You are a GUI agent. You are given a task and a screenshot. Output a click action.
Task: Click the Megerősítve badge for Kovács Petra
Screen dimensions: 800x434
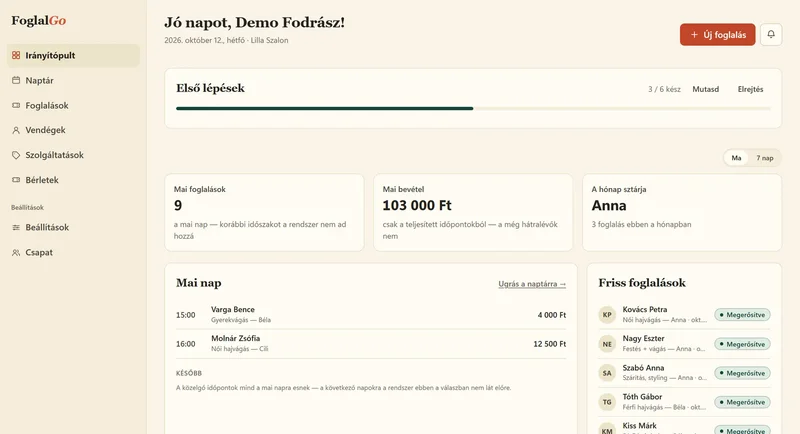[x=742, y=315]
